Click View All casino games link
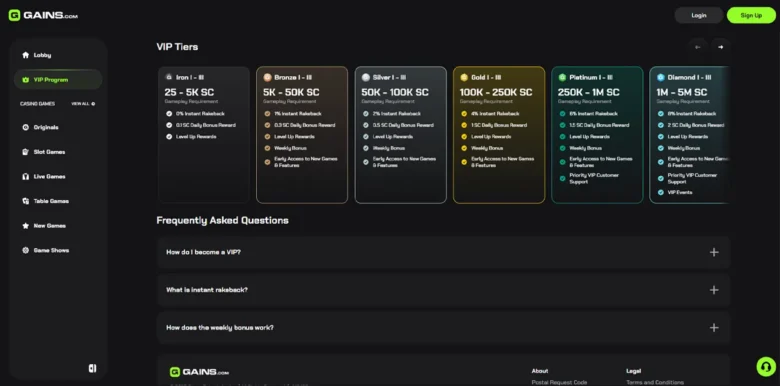The height and width of the screenshot is (386, 780). click(83, 104)
